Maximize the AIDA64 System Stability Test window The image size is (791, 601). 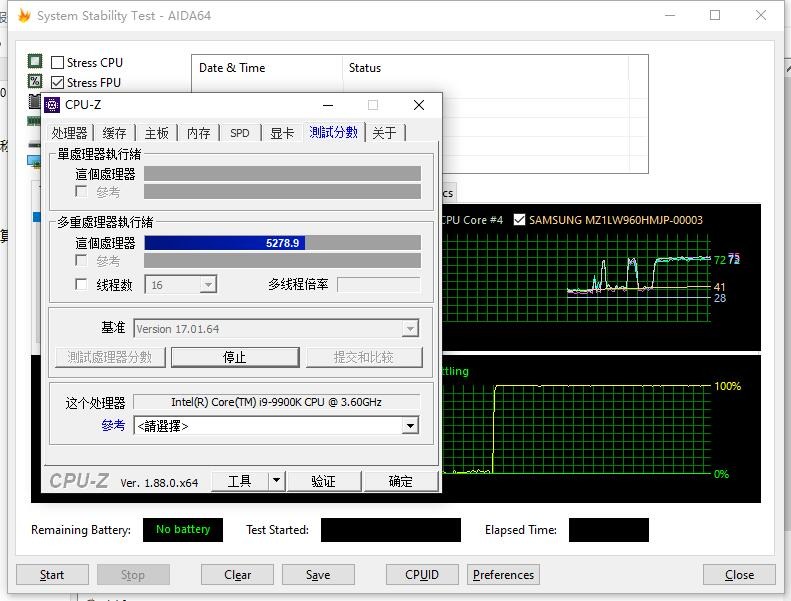[715, 15]
